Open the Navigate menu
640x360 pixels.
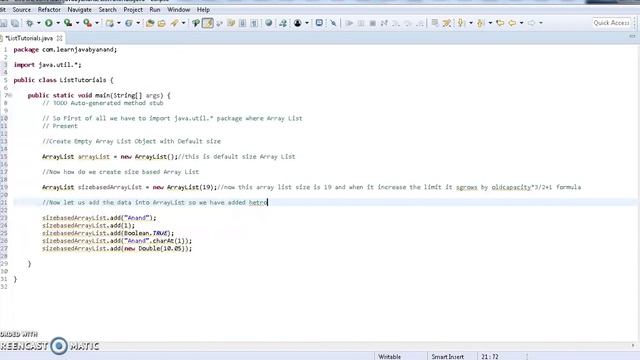(x=80, y=9)
